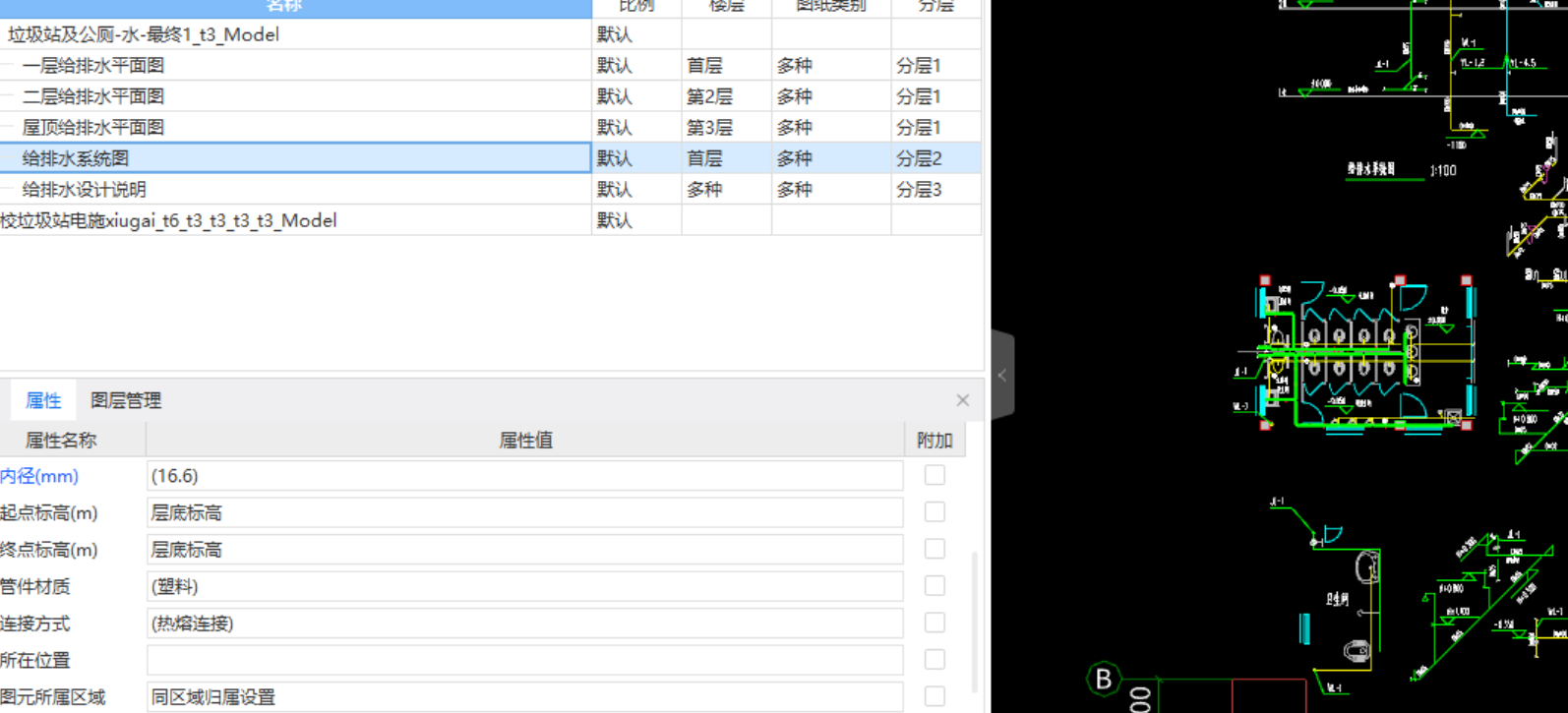
Task: Tick the 附加 checkbox for 起点标高(m)
Action: tap(935, 512)
